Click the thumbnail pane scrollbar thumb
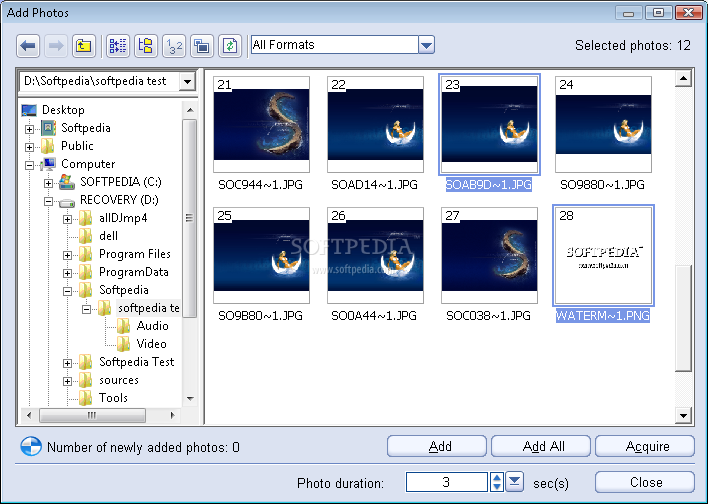Screen dimensions: 708x504 (x=683, y=318)
